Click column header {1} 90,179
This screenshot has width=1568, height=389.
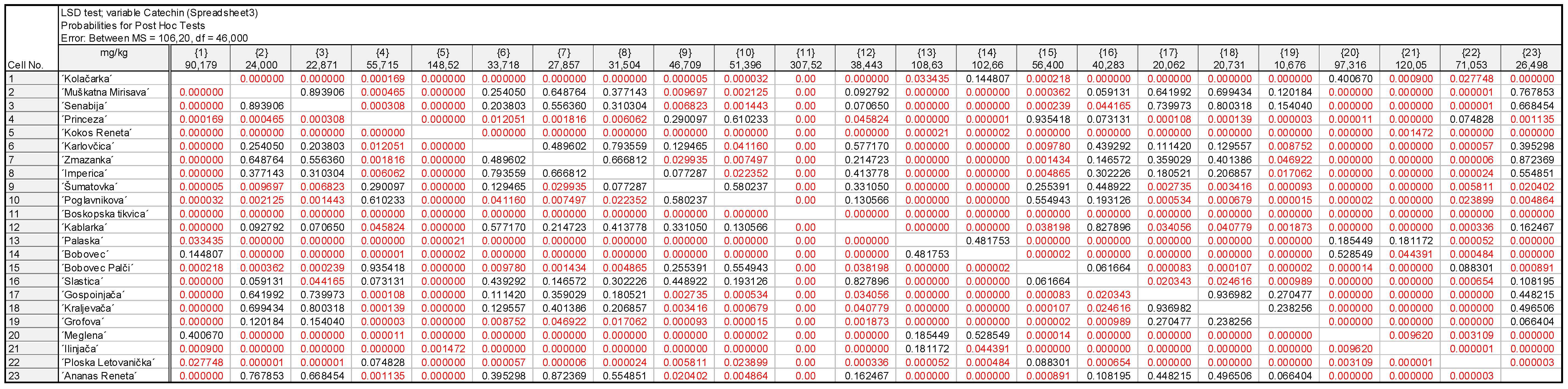[x=200, y=59]
